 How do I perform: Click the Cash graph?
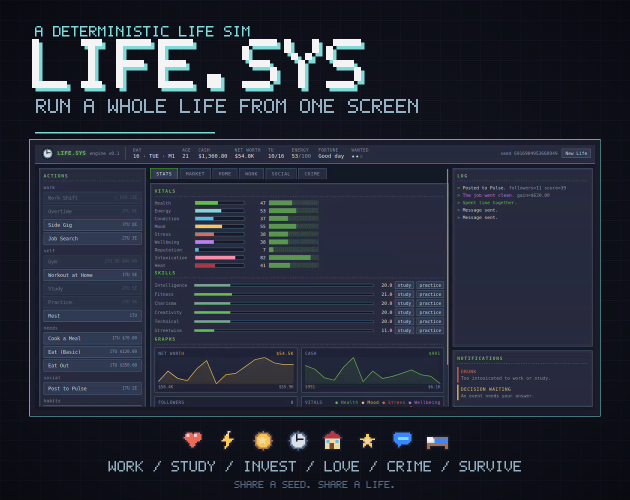pos(372,370)
